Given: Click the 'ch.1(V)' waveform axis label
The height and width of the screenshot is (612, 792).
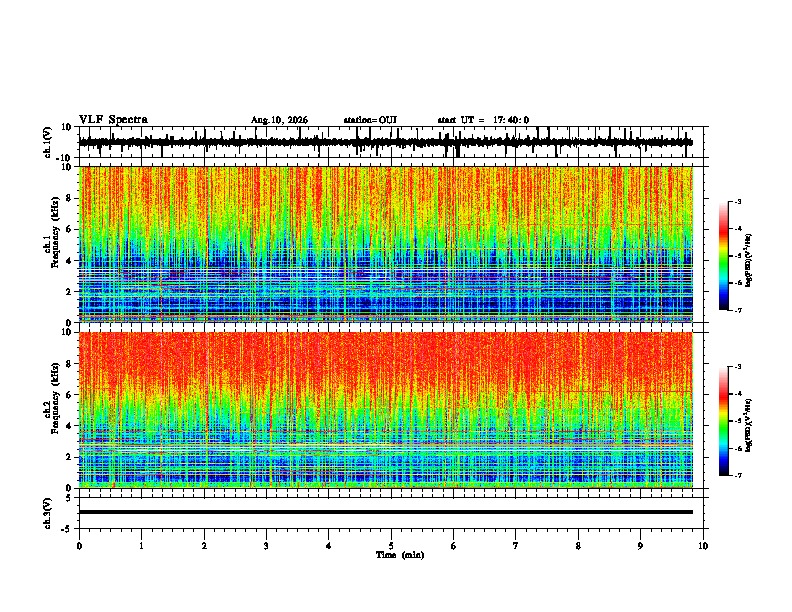Looking at the screenshot, I should [x=48, y=142].
